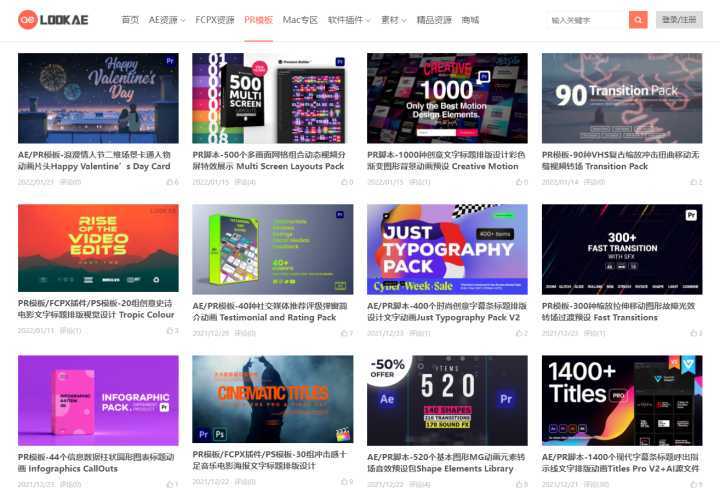Open the Multi Screen Layouts Pack title link
Screen dimensions: 720x494
(x=269, y=161)
